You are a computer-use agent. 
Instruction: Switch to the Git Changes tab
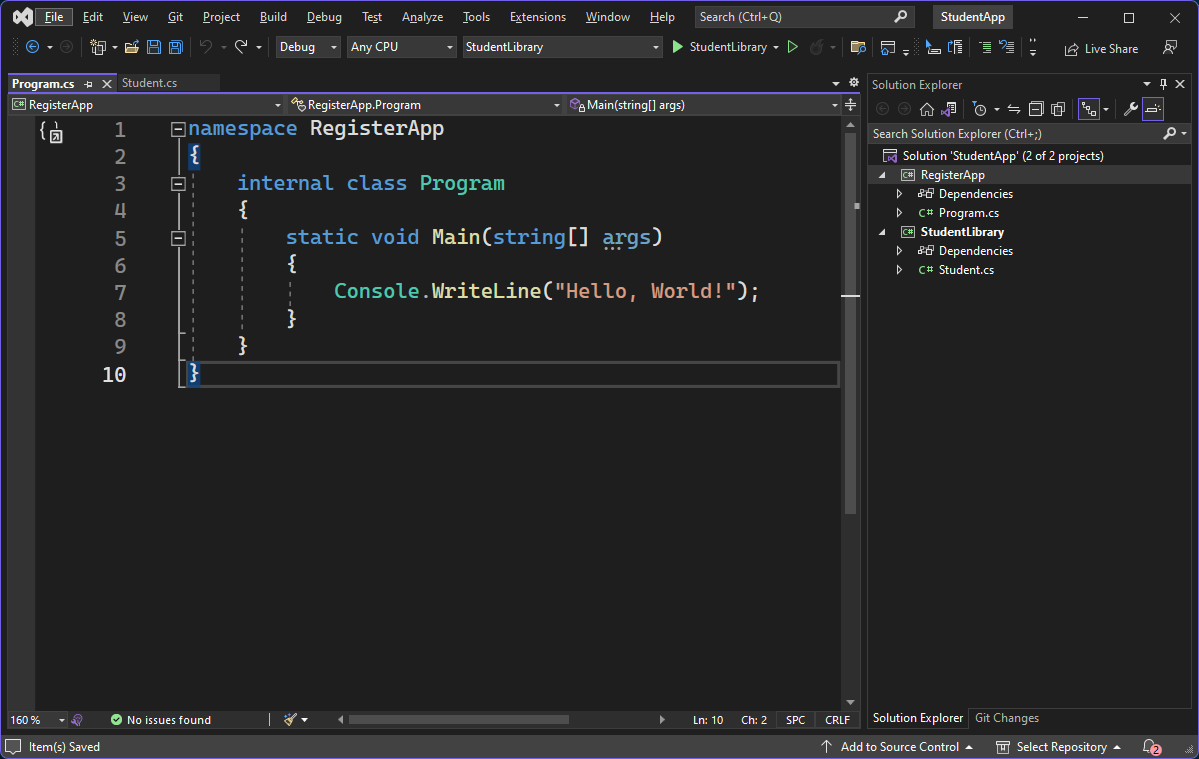click(1006, 718)
